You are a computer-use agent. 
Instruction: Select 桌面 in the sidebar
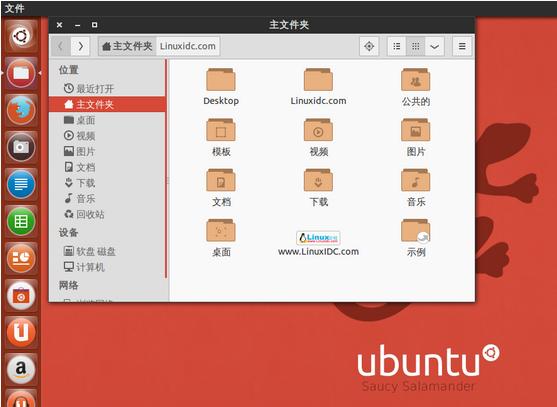pos(107,120)
